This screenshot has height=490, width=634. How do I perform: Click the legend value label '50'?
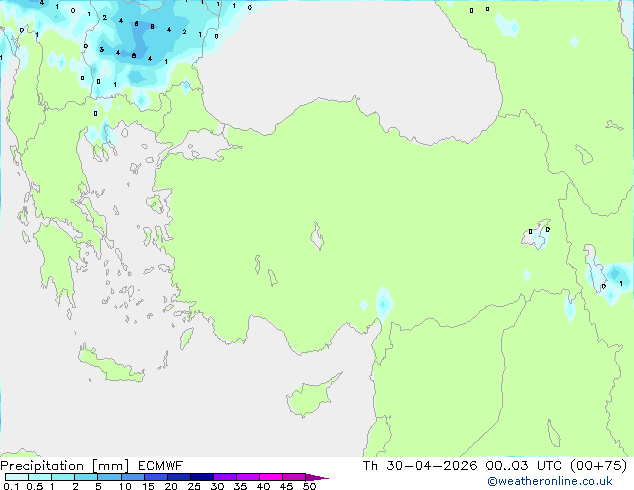(309, 486)
